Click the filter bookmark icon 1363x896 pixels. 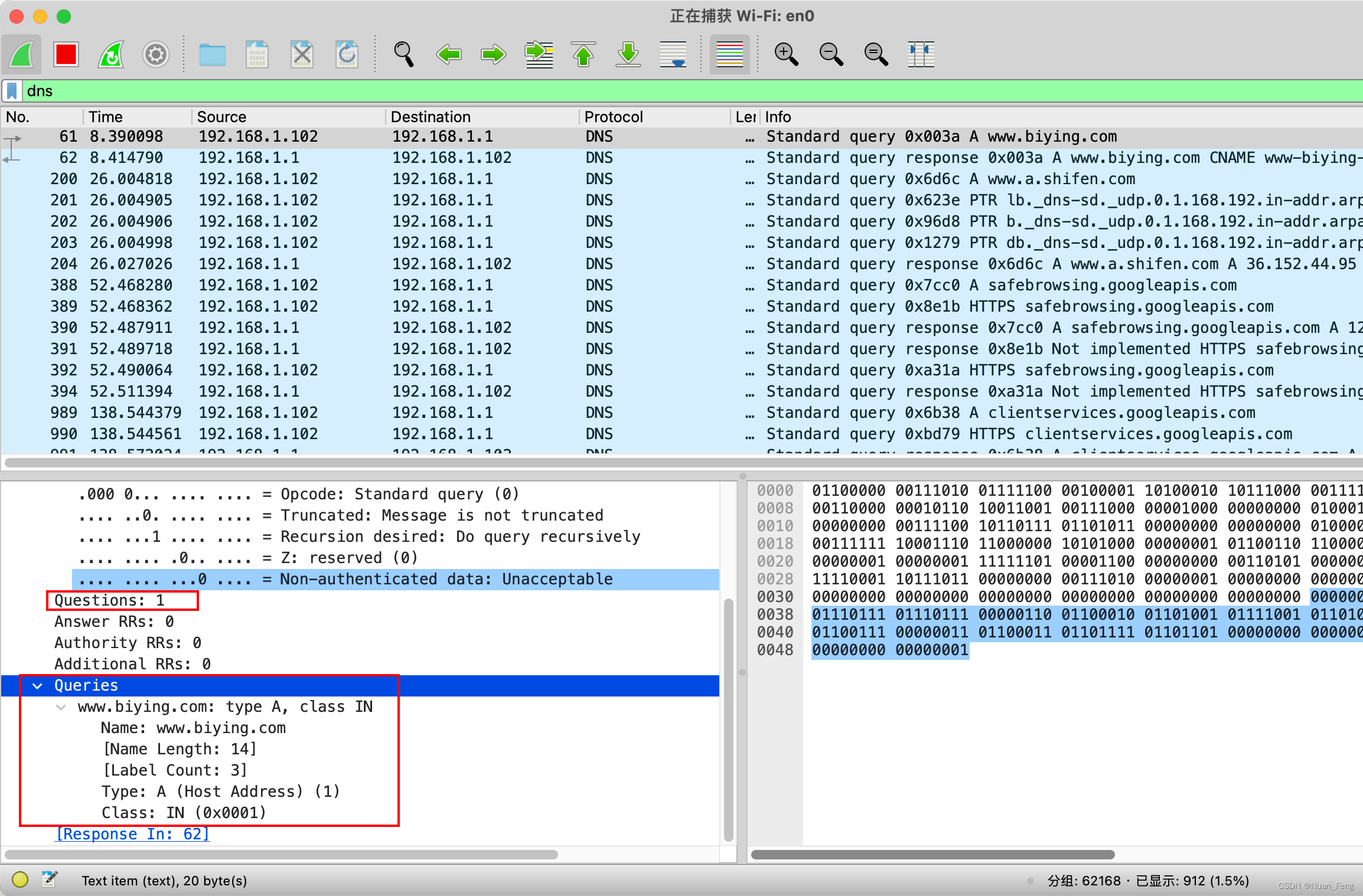tap(12, 91)
